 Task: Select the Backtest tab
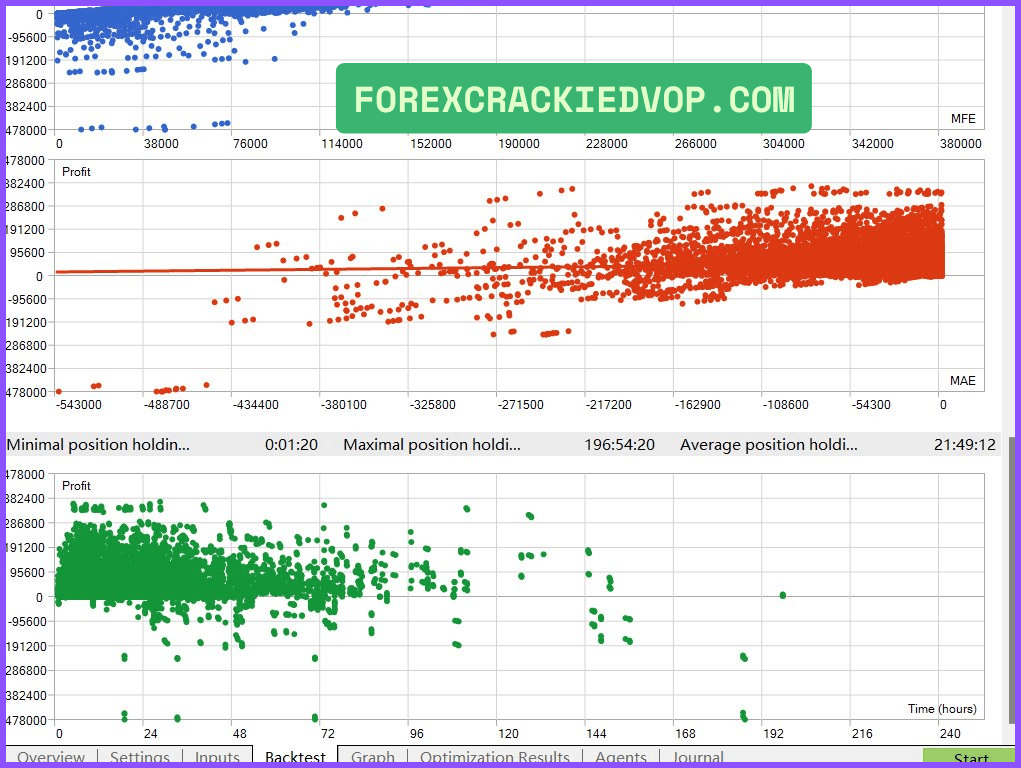click(x=295, y=757)
